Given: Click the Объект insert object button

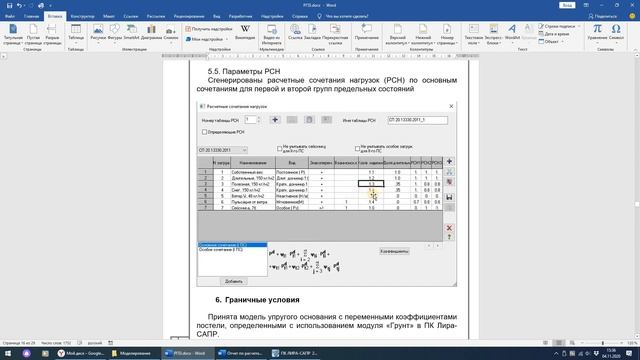Looking at the screenshot, I should click(551, 41).
